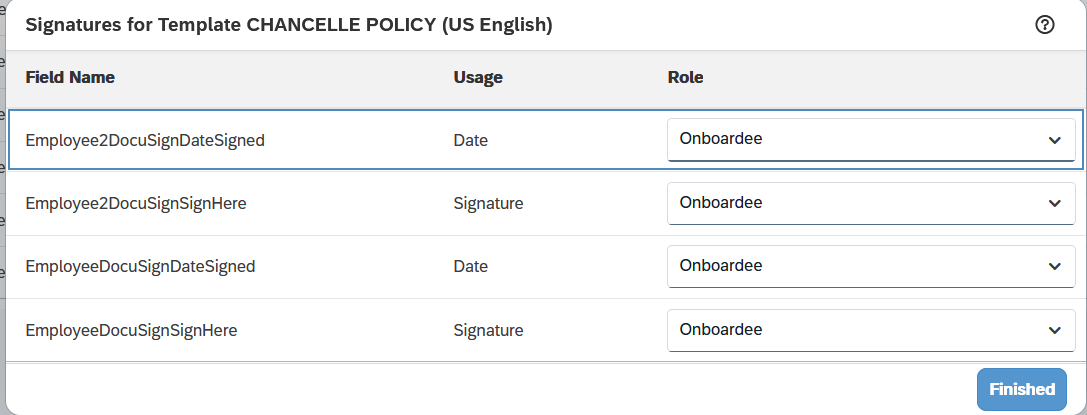This screenshot has height=415, width=1087.
Task: Click chevron arrow for EmployeeDocuSignSignHere role
Action: click(x=1054, y=330)
